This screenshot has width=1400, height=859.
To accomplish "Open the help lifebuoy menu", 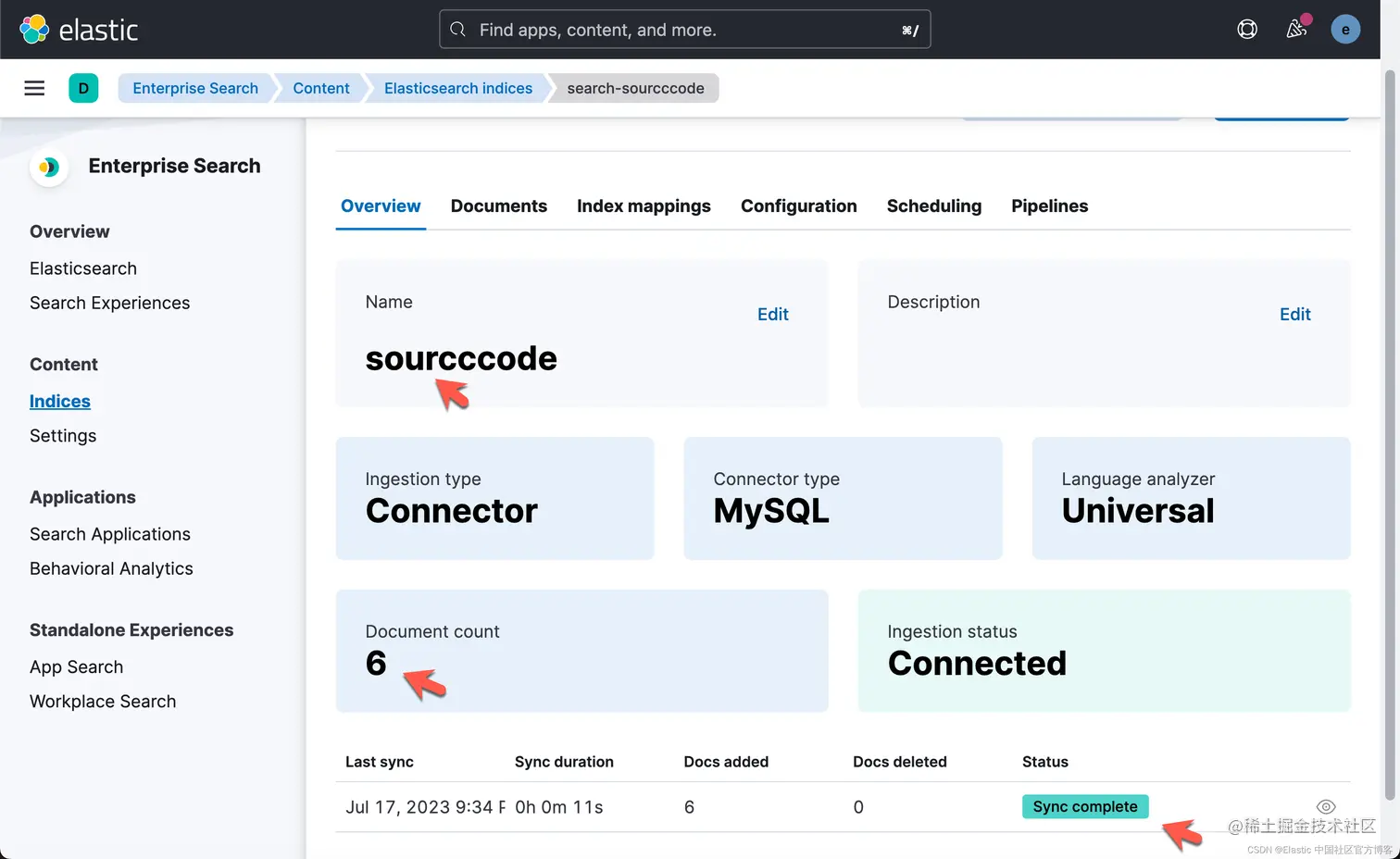I will 1247,30.
